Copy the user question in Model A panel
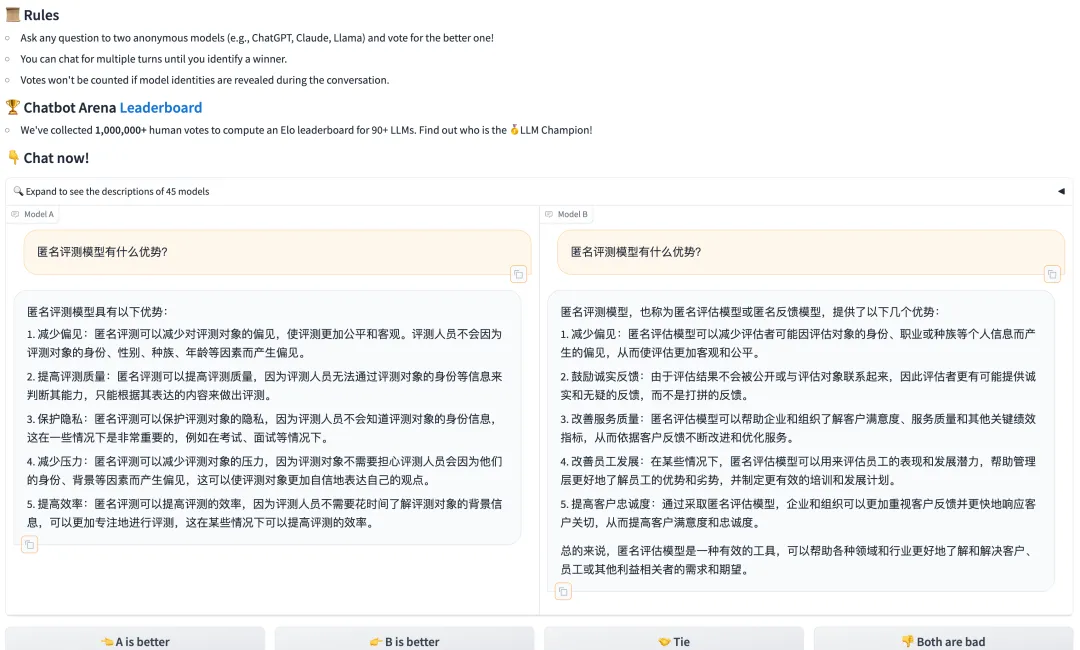1080x650 pixels. (518, 274)
